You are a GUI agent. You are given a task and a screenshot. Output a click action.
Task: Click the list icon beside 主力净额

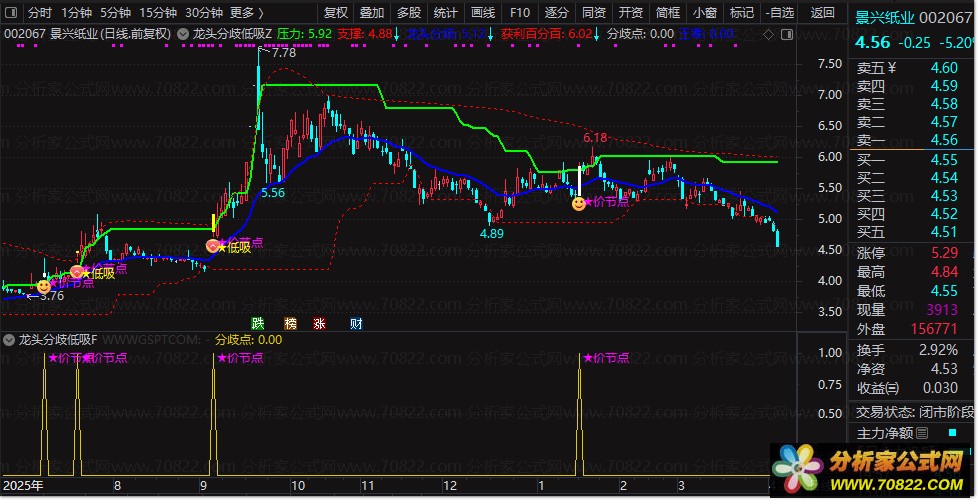pos(922,432)
